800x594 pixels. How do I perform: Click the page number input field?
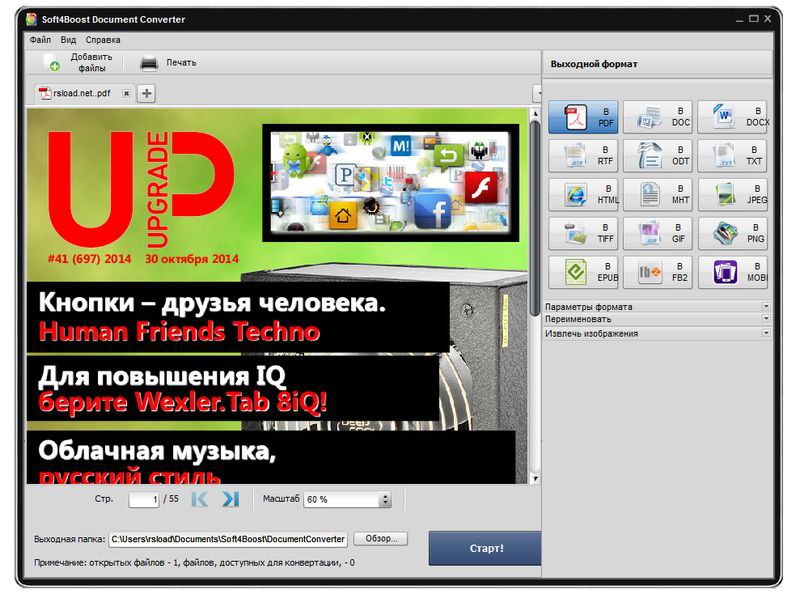[x=144, y=499]
